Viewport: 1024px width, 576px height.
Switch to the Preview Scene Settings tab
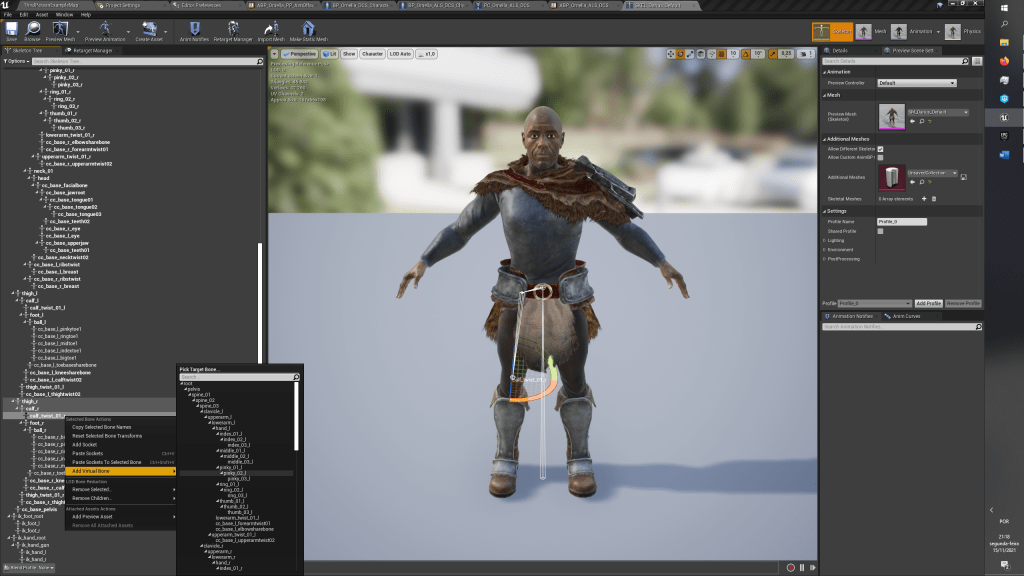pyautogui.click(x=910, y=50)
